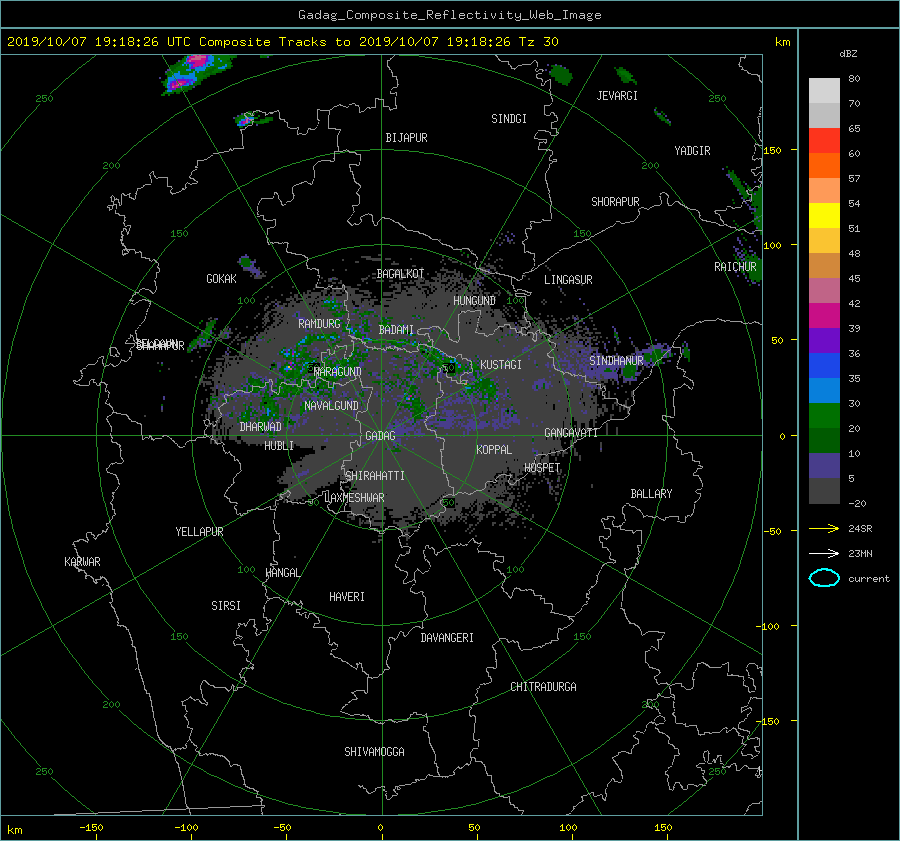This screenshot has width=900, height=841.
Task: Click the JEVARGI city label
Action: point(617,96)
